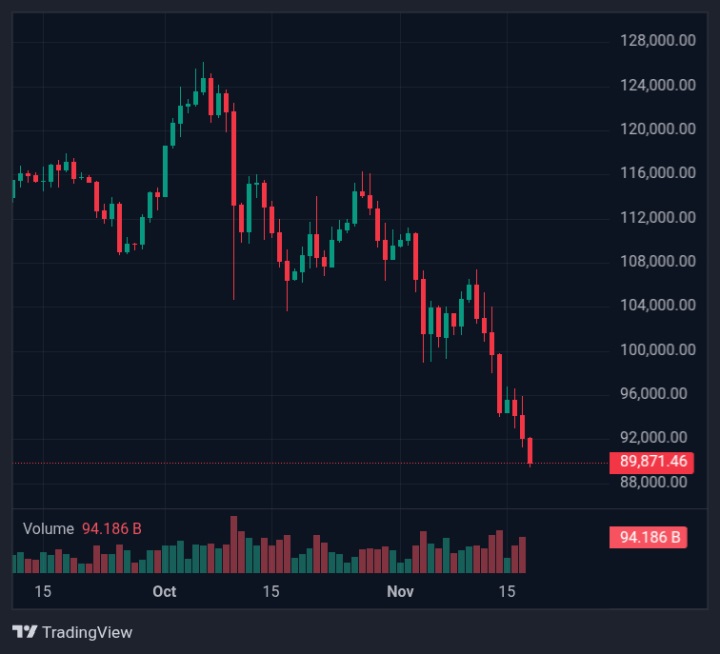Image resolution: width=720 pixels, height=654 pixels.
Task: Click the red 94.186 B volume axis tag
Action: [648, 537]
